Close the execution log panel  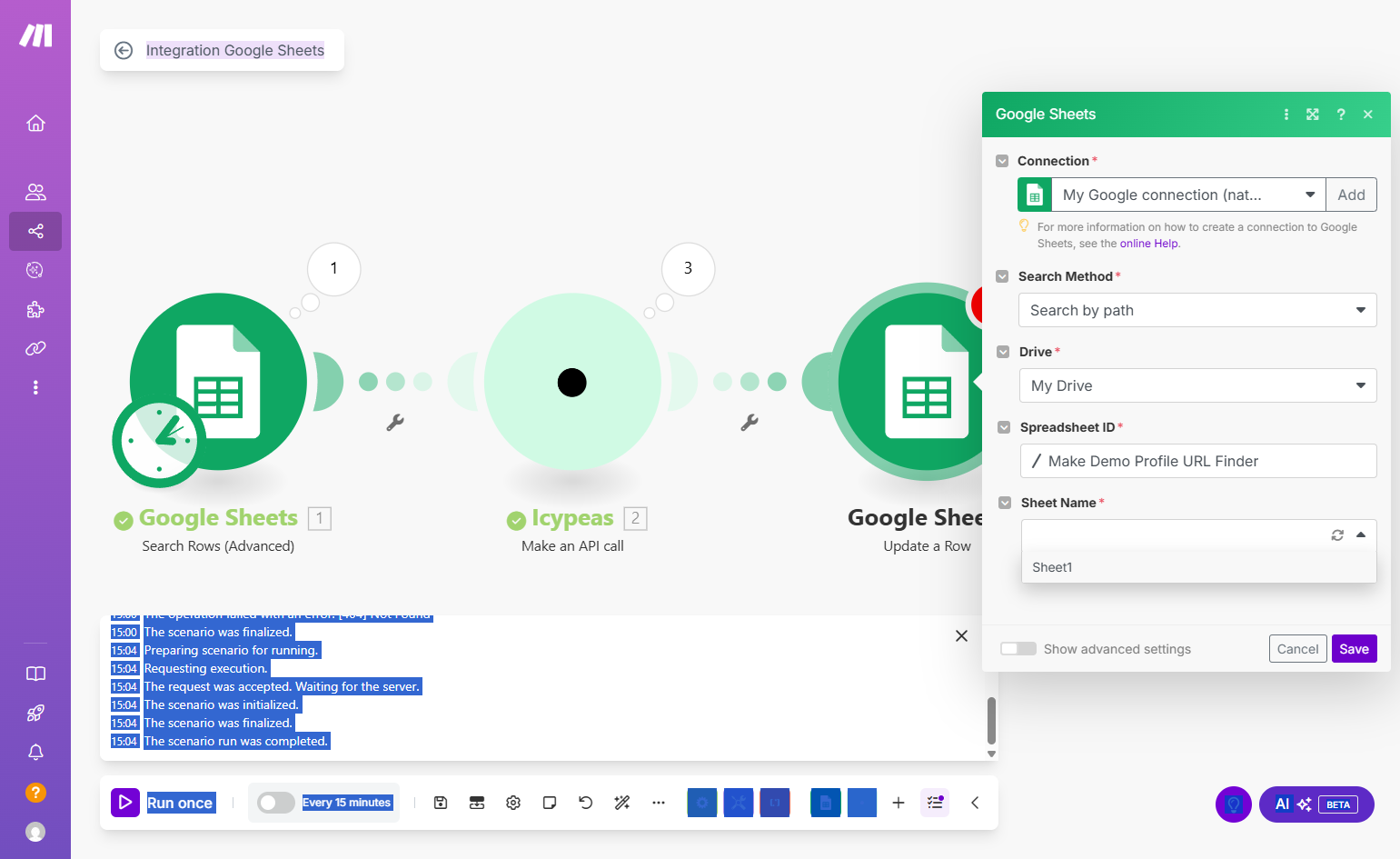(961, 636)
